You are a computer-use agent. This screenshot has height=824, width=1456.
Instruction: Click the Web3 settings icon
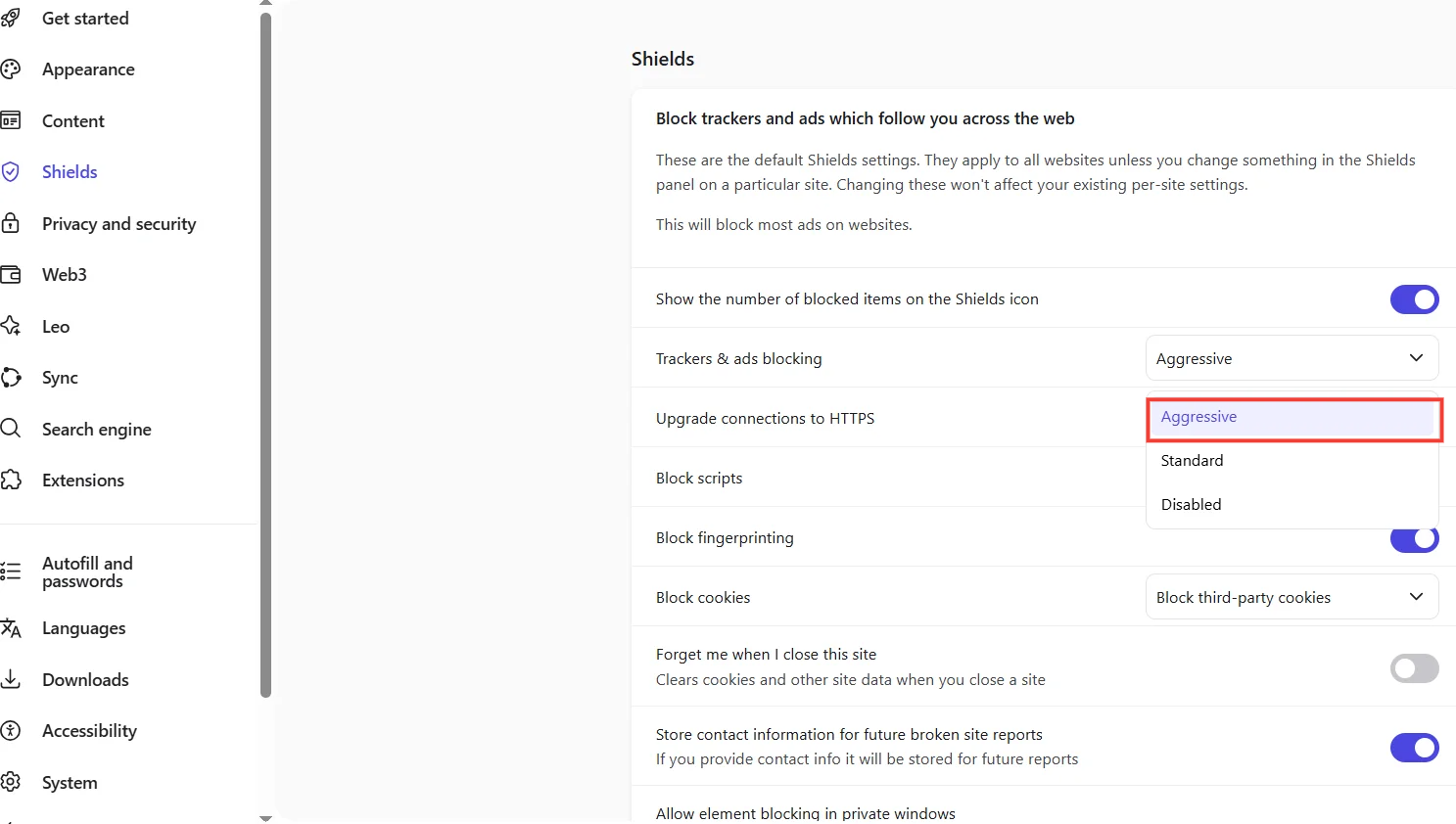13,274
